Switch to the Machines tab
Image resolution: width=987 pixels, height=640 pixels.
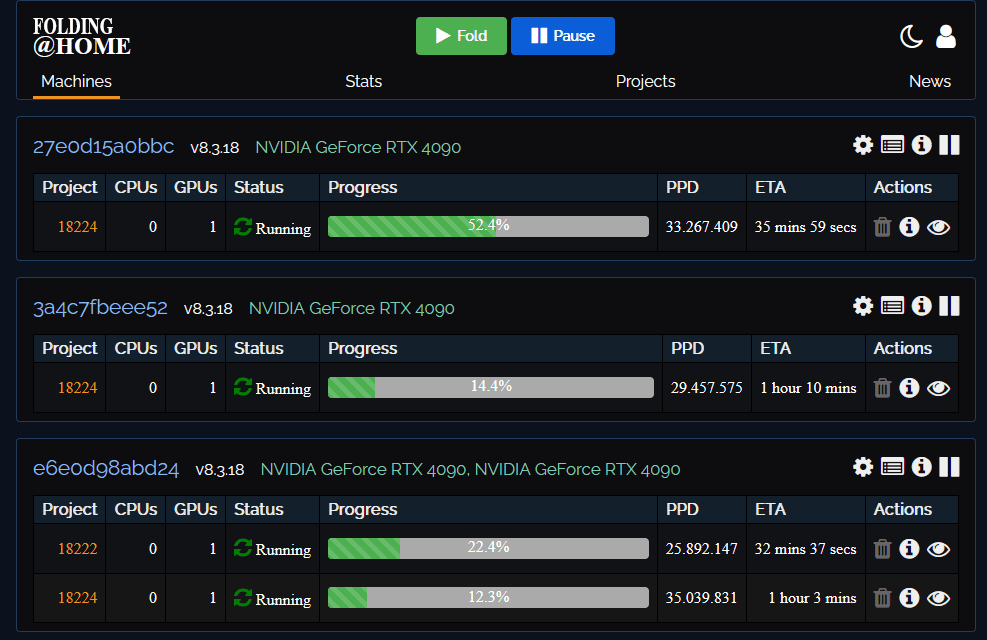tap(76, 81)
